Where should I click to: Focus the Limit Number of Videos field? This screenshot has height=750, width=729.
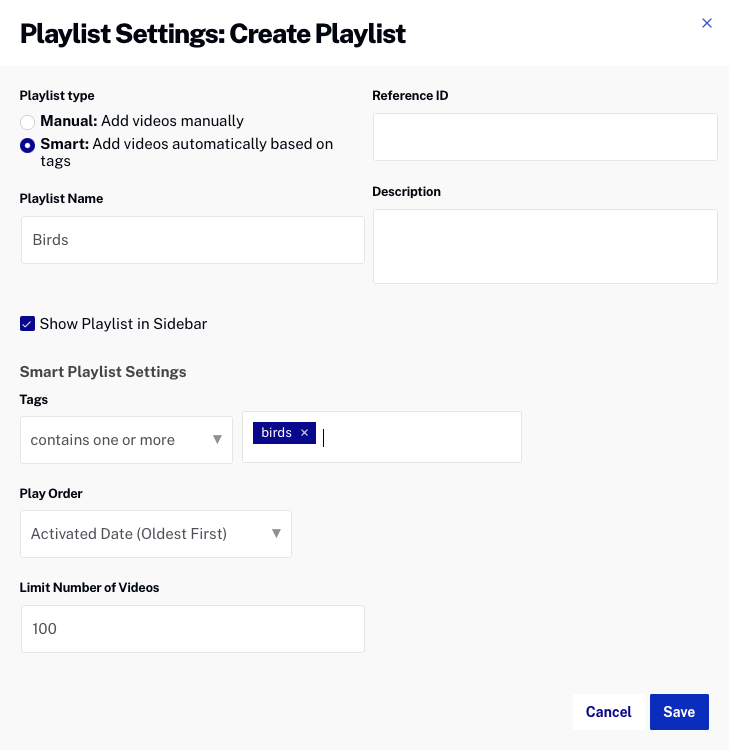click(192, 629)
